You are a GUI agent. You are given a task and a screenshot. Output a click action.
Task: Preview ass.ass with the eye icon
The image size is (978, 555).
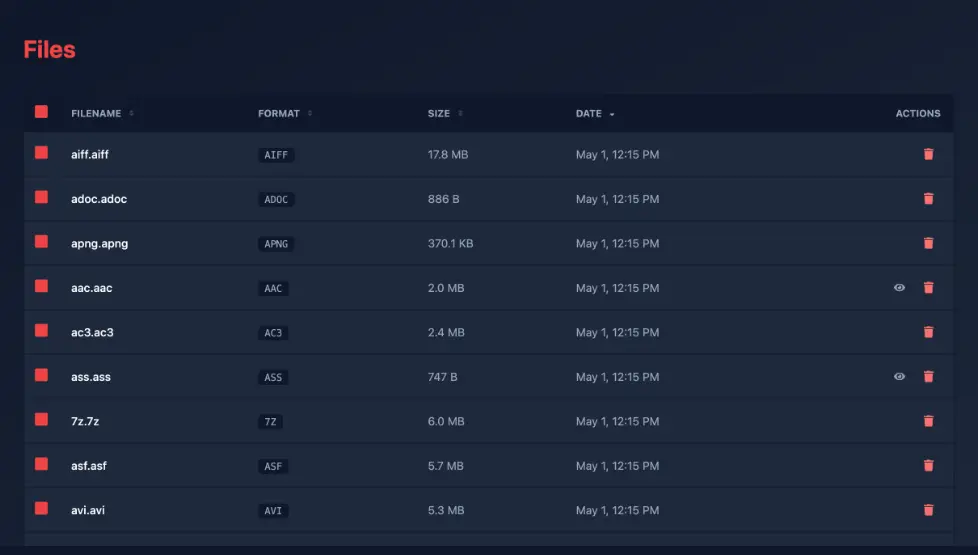click(899, 377)
